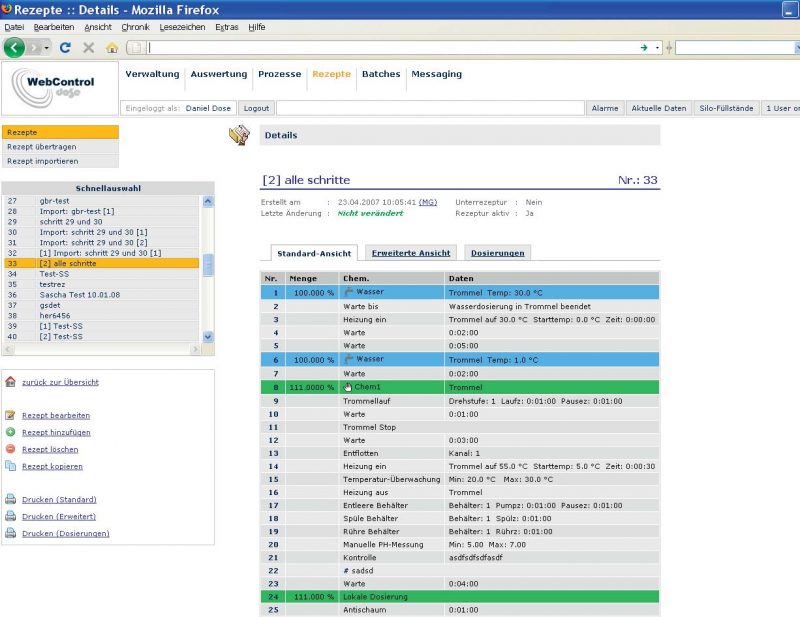Open the Chronik menu
800x617 pixels.
click(135, 27)
